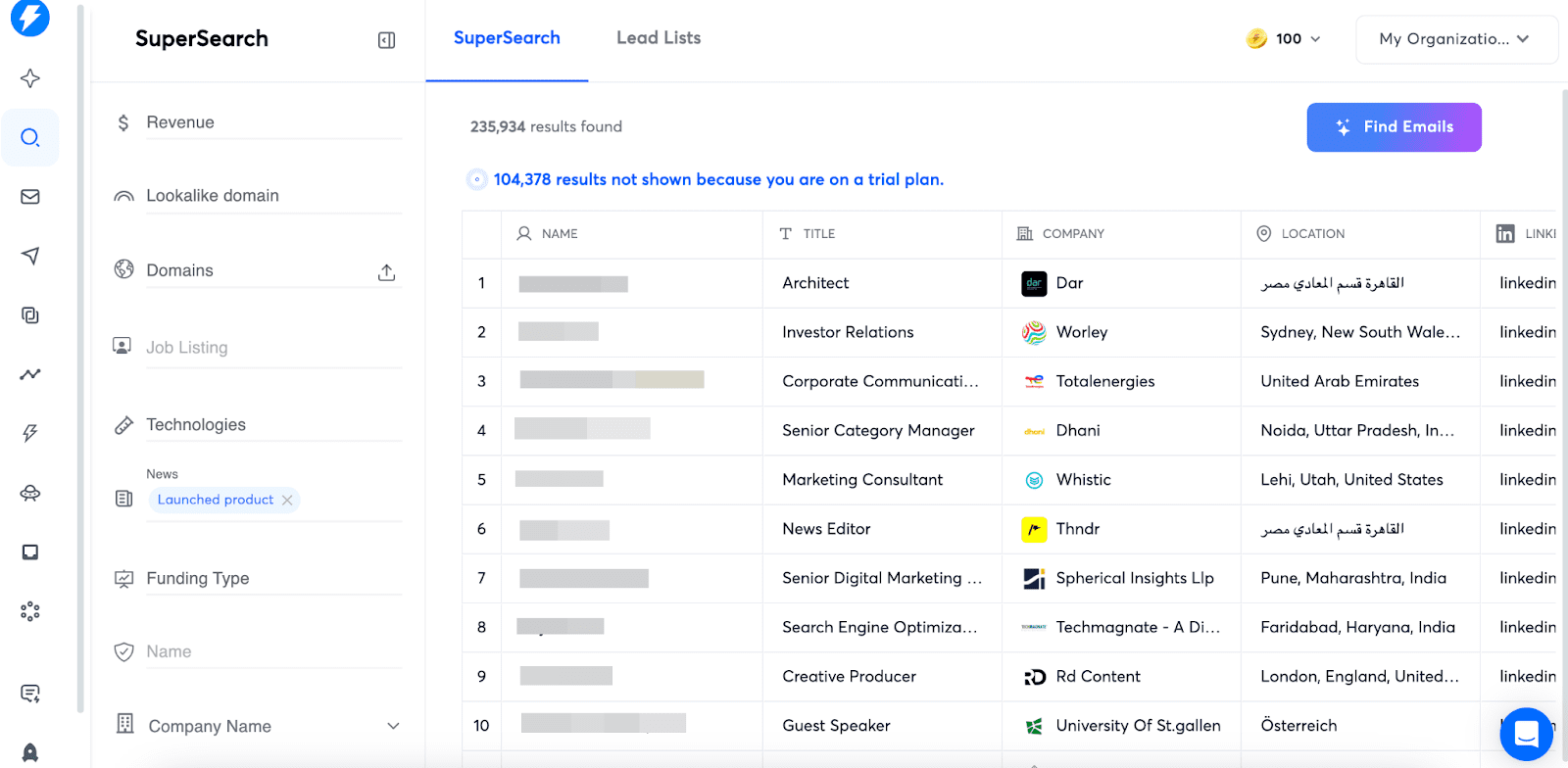Click the upload icon beside Domains
The height and width of the screenshot is (768, 1568).
coord(386,272)
